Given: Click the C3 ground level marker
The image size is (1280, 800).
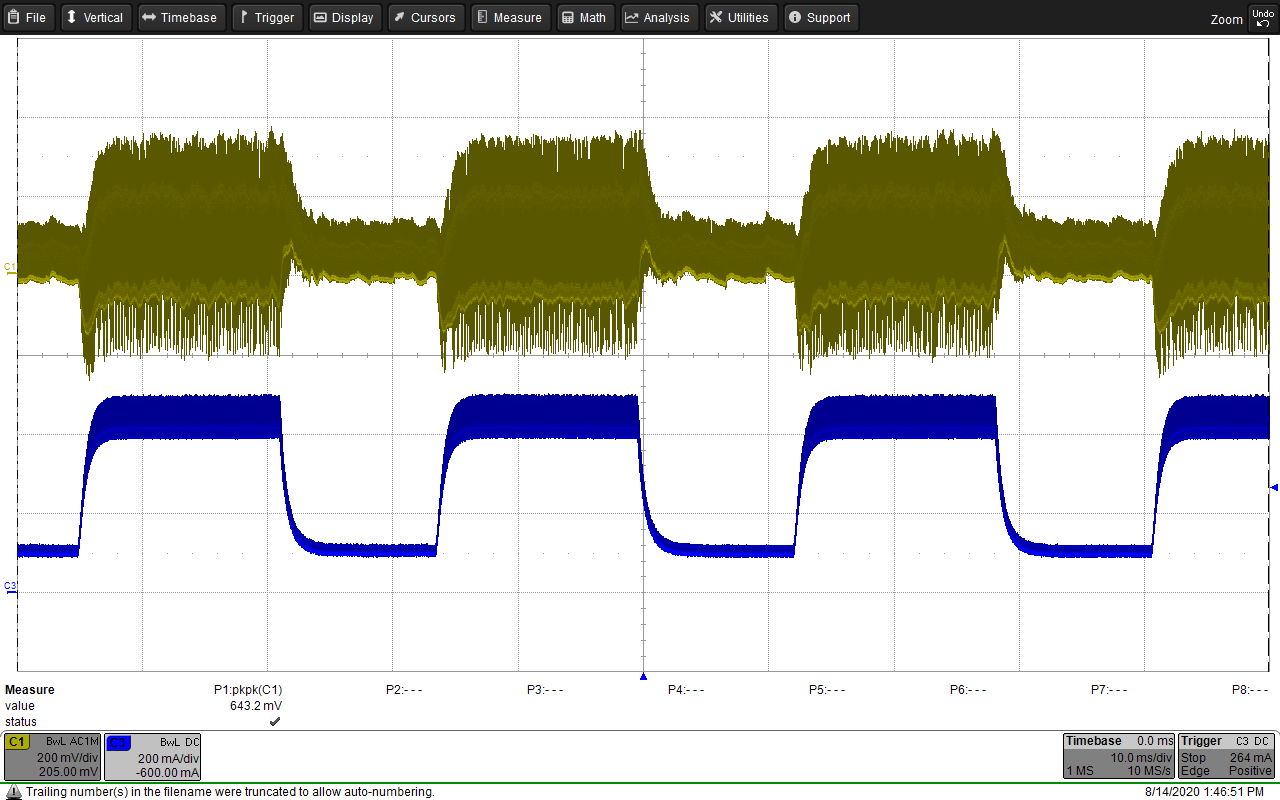Looking at the screenshot, I should [x=10, y=587].
